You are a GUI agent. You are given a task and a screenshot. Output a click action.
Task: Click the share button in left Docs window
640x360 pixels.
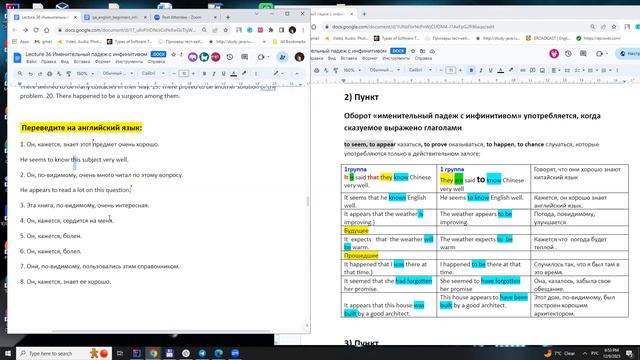[282, 57]
